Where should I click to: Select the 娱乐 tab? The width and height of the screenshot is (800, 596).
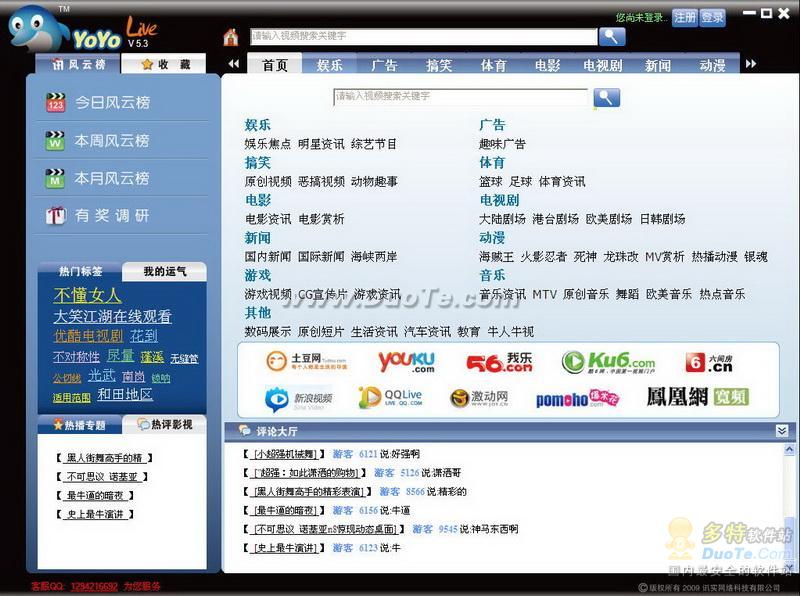pyautogui.click(x=329, y=65)
